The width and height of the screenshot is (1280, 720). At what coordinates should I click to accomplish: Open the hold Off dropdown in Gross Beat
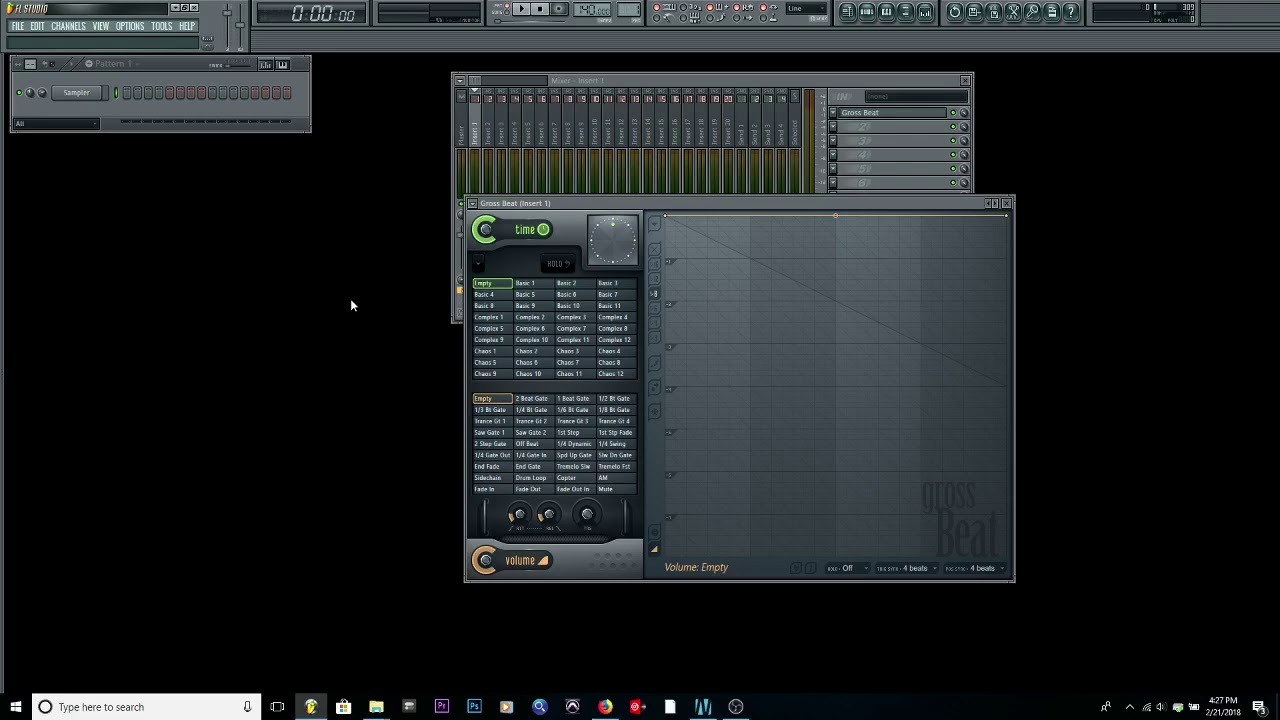[x=850, y=568]
